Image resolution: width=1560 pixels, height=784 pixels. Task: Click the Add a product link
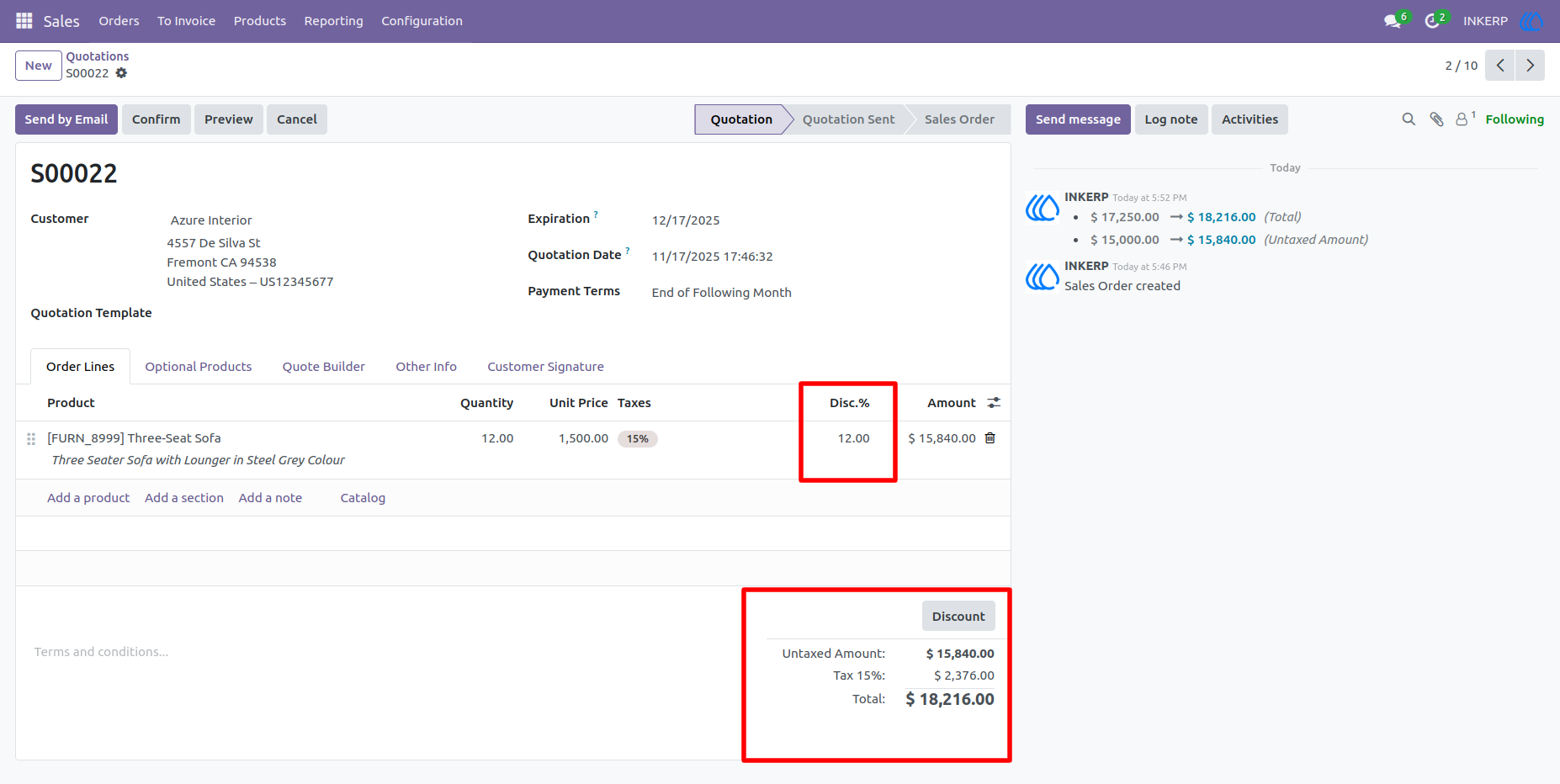88,498
